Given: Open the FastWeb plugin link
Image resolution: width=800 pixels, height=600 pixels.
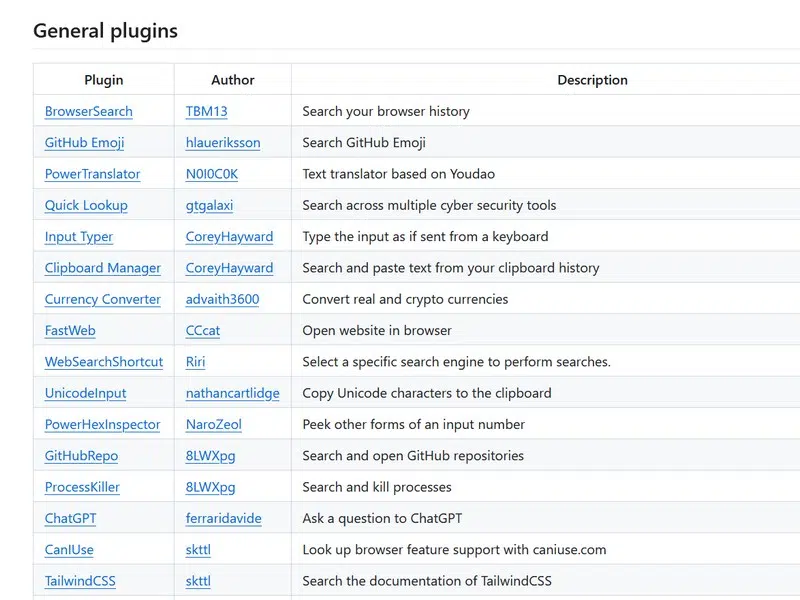Looking at the screenshot, I should pyautogui.click(x=70, y=330).
